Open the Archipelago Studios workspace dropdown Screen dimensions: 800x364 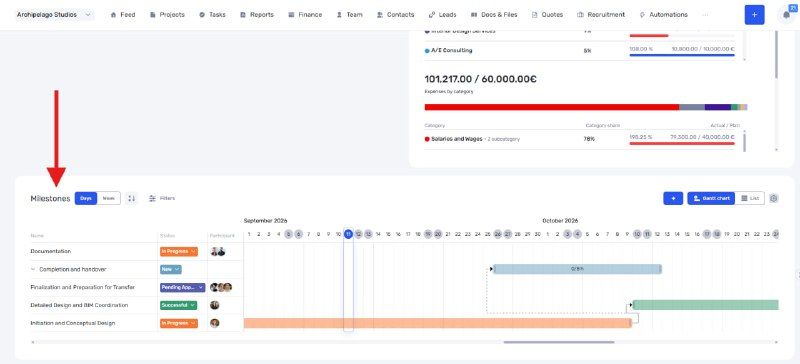[54, 15]
